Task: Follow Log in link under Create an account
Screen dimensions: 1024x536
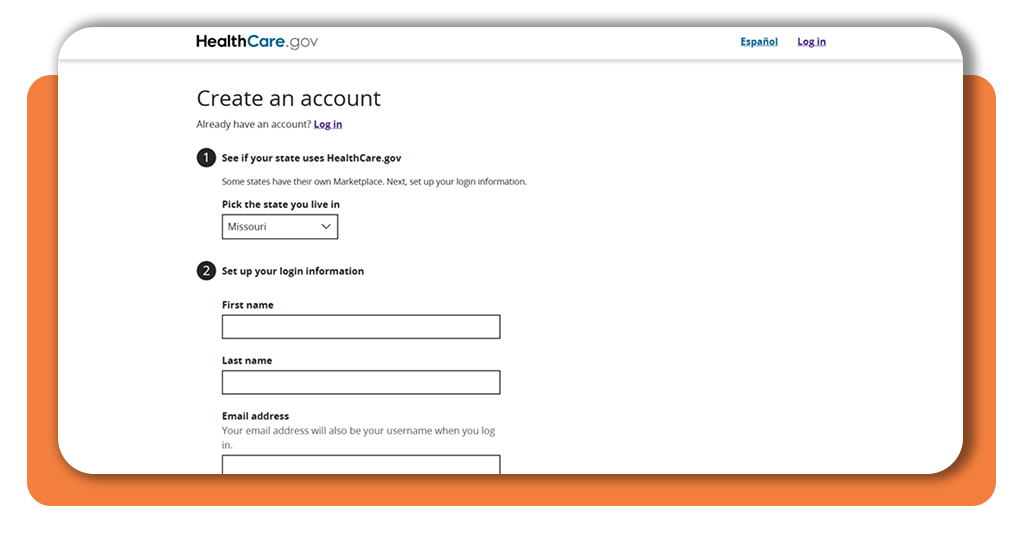Action: point(328,124)
